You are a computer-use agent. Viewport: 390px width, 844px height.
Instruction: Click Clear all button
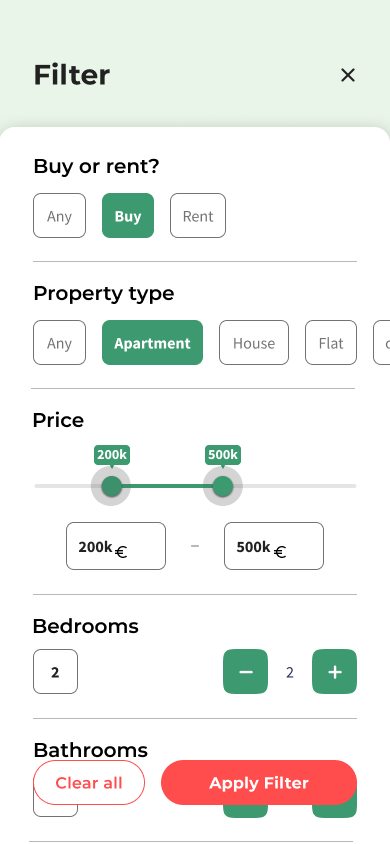tap(89, 783)
